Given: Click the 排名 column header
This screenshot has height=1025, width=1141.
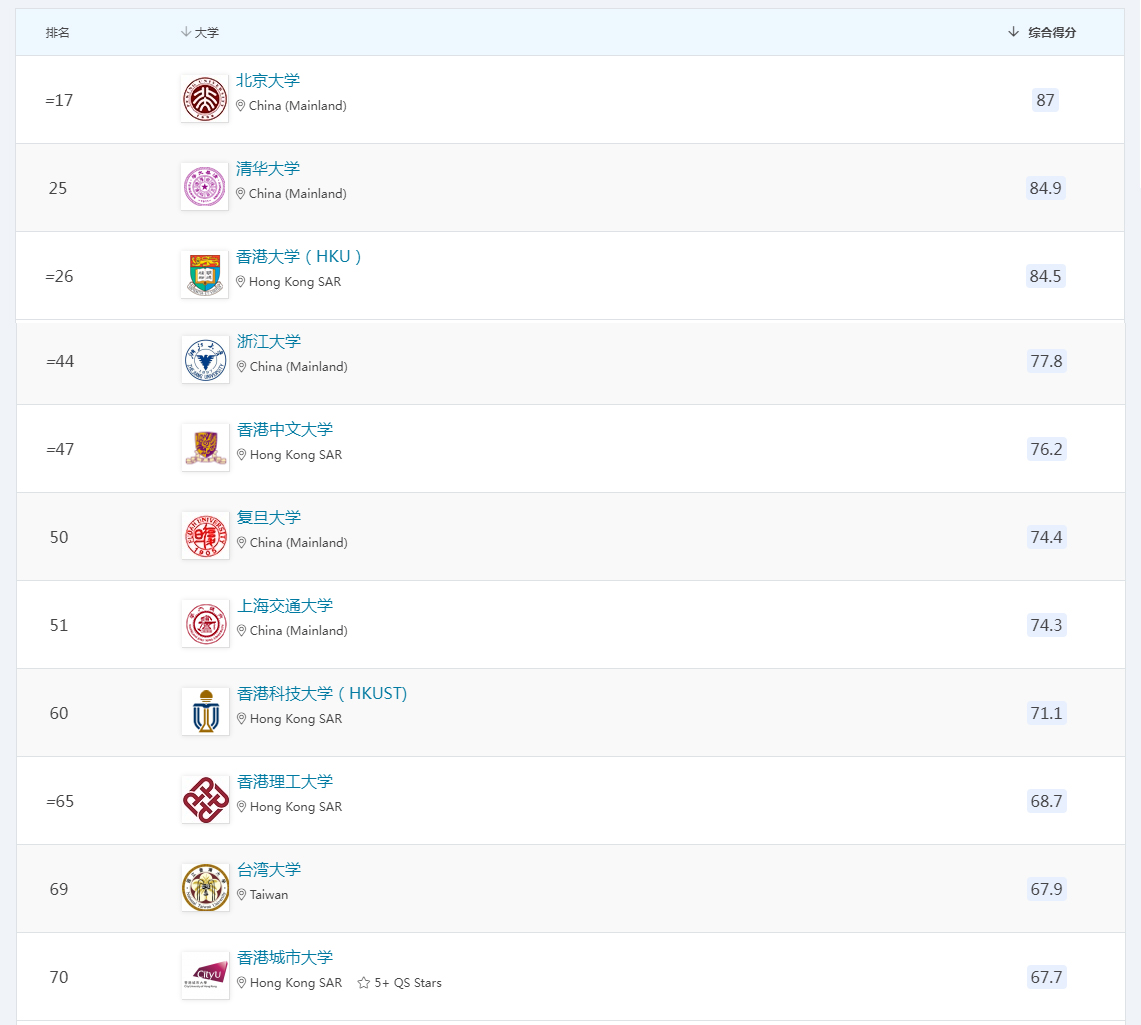Looking at the screenshot, I should coord(58,33).
